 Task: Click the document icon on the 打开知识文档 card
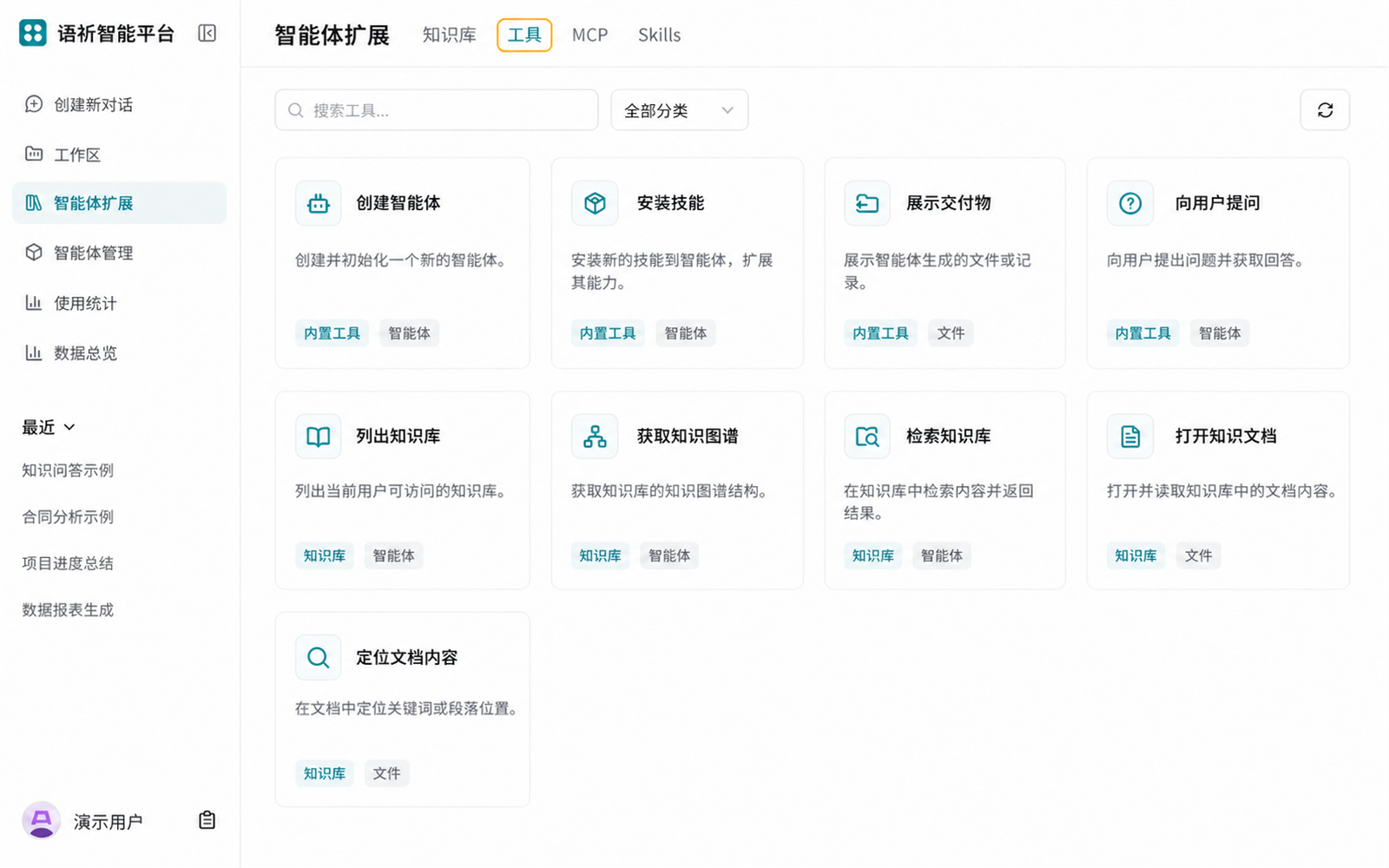1130,436
